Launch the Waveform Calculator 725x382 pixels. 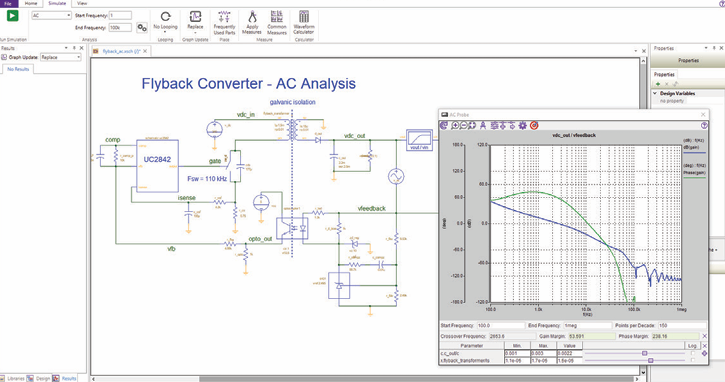[x=304, y=23]
